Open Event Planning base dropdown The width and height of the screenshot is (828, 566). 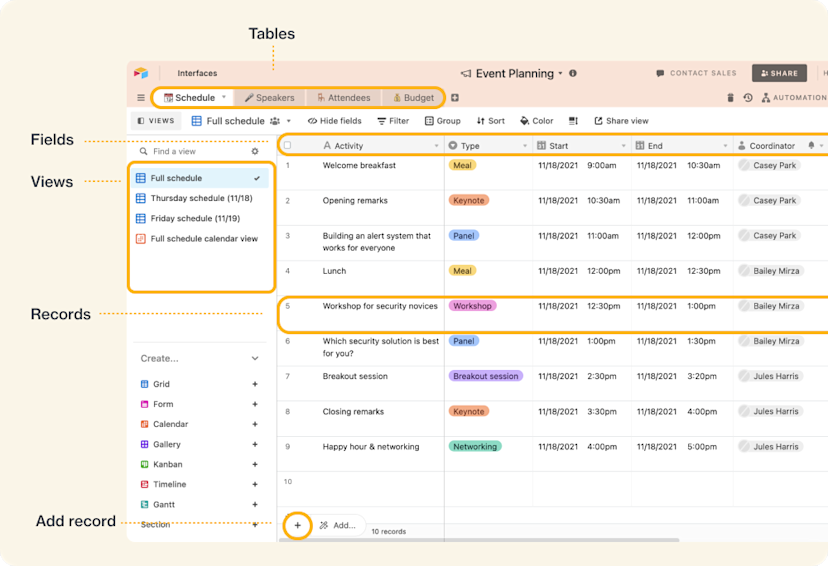560,73
